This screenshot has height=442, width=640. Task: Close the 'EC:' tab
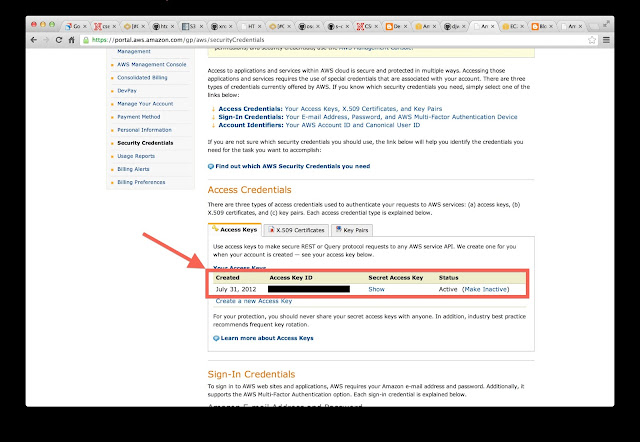click(522, 27)
